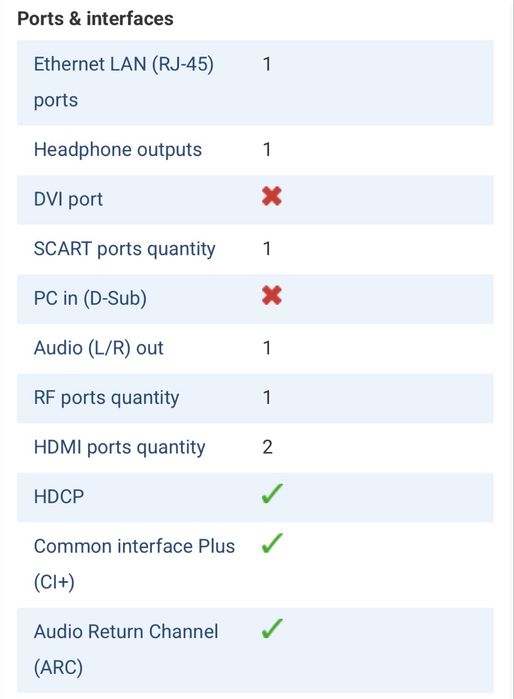Click the Ethernet LAN (RJ-45) ports label

[x=123, y=82]
